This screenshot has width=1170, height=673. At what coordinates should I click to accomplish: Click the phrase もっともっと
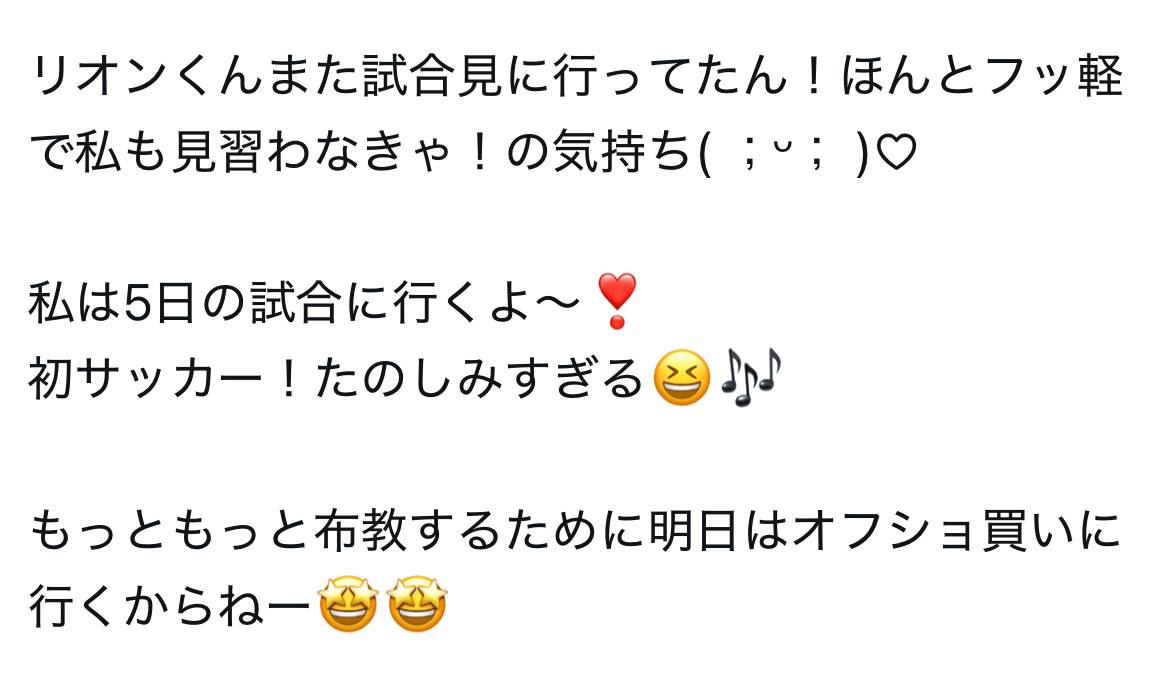170,531
